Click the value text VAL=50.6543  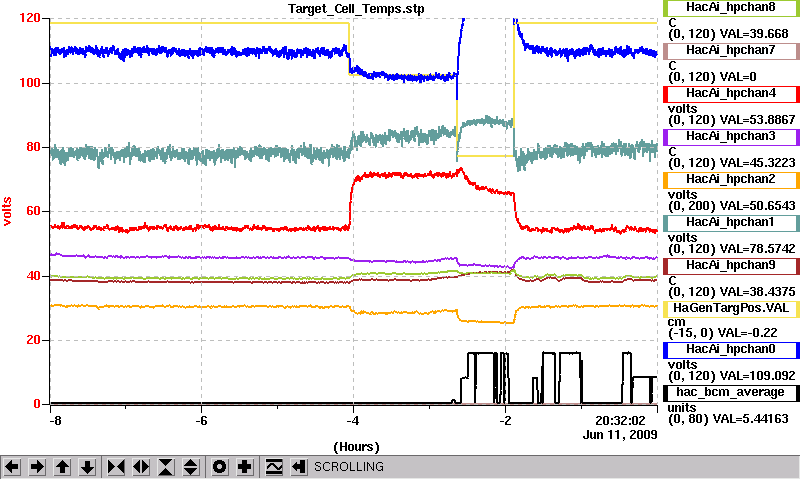click(757, 206)
